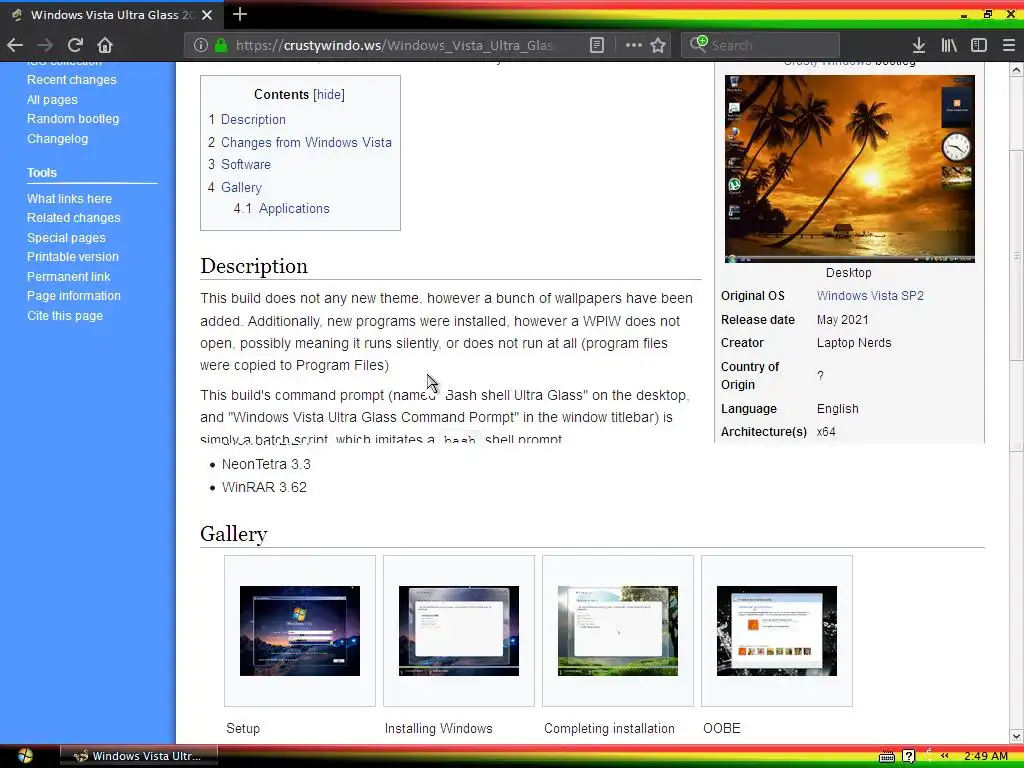This screenshot has height=768, width=1024.
Task: Click the Search input field
Action: (x=760, y=45)
